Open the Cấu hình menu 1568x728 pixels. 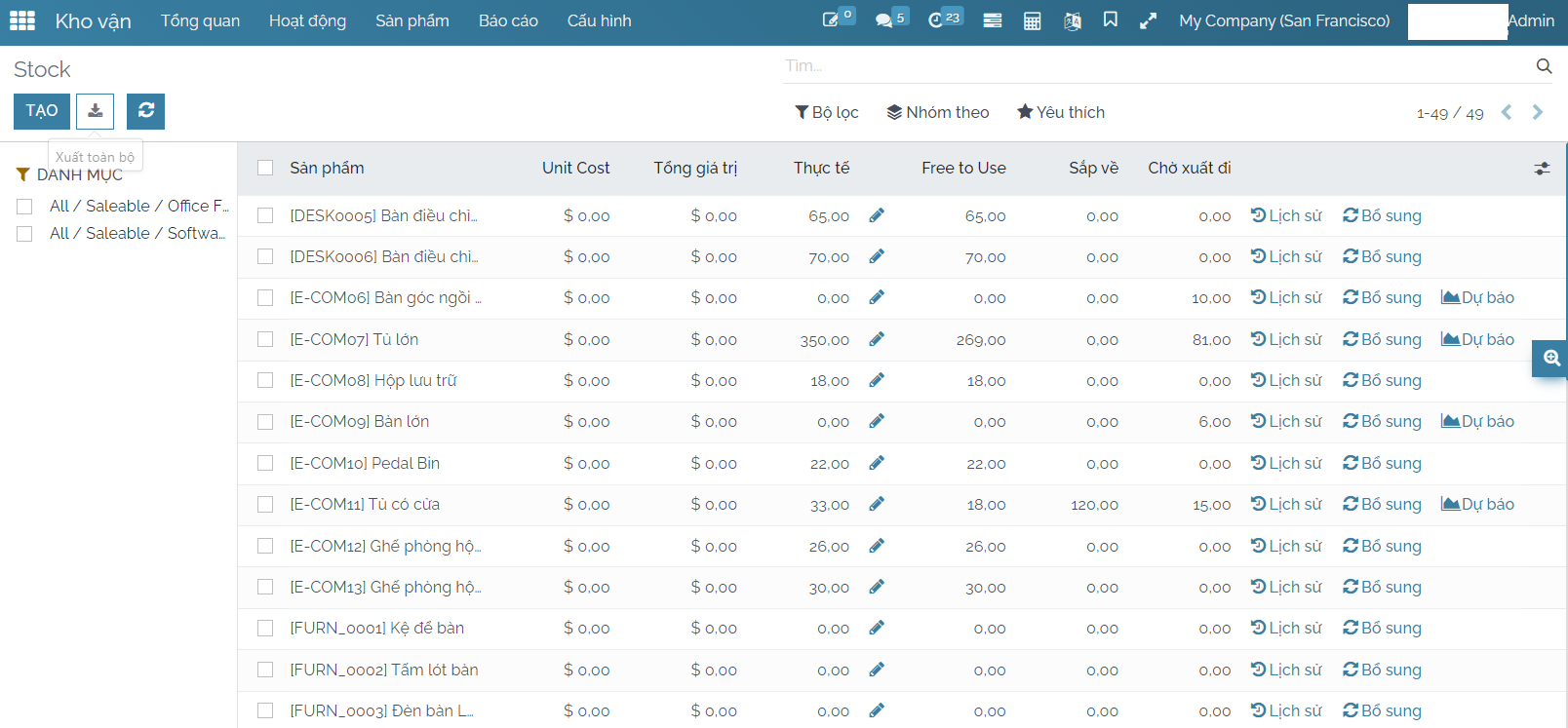pyautogui.click(x=599, y=20)
